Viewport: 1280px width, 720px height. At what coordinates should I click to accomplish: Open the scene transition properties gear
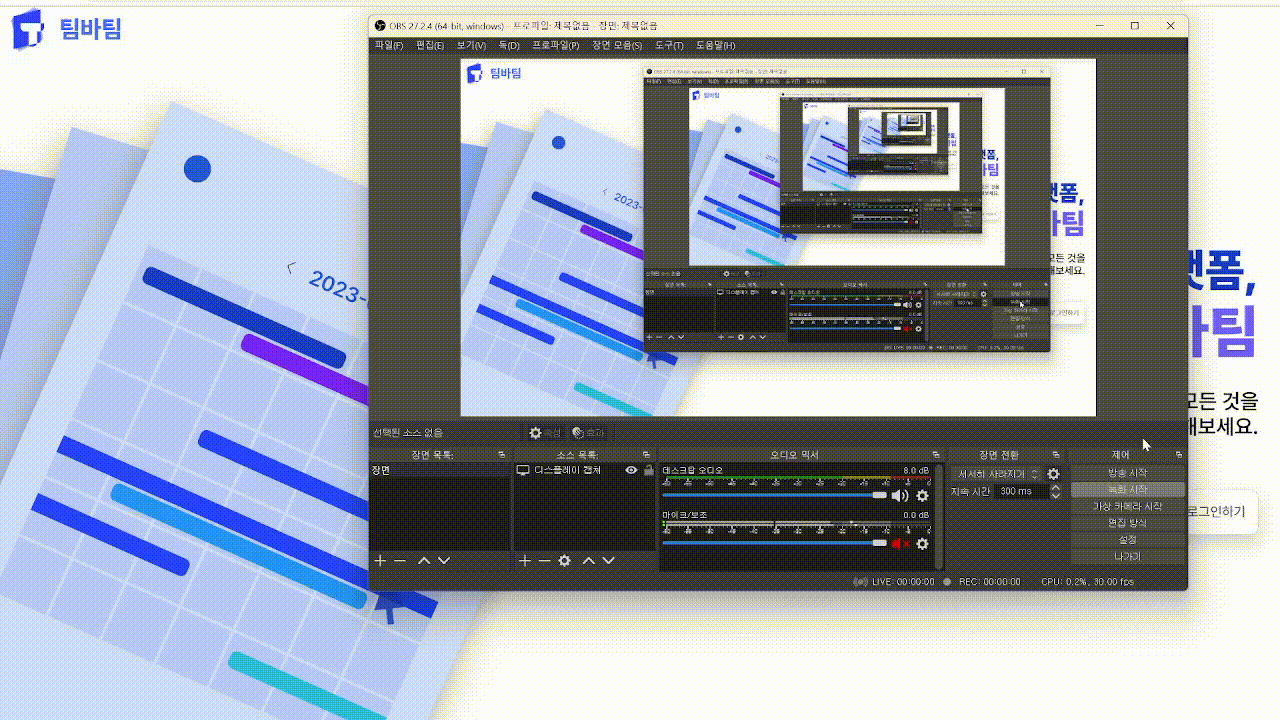[1053, 474]
